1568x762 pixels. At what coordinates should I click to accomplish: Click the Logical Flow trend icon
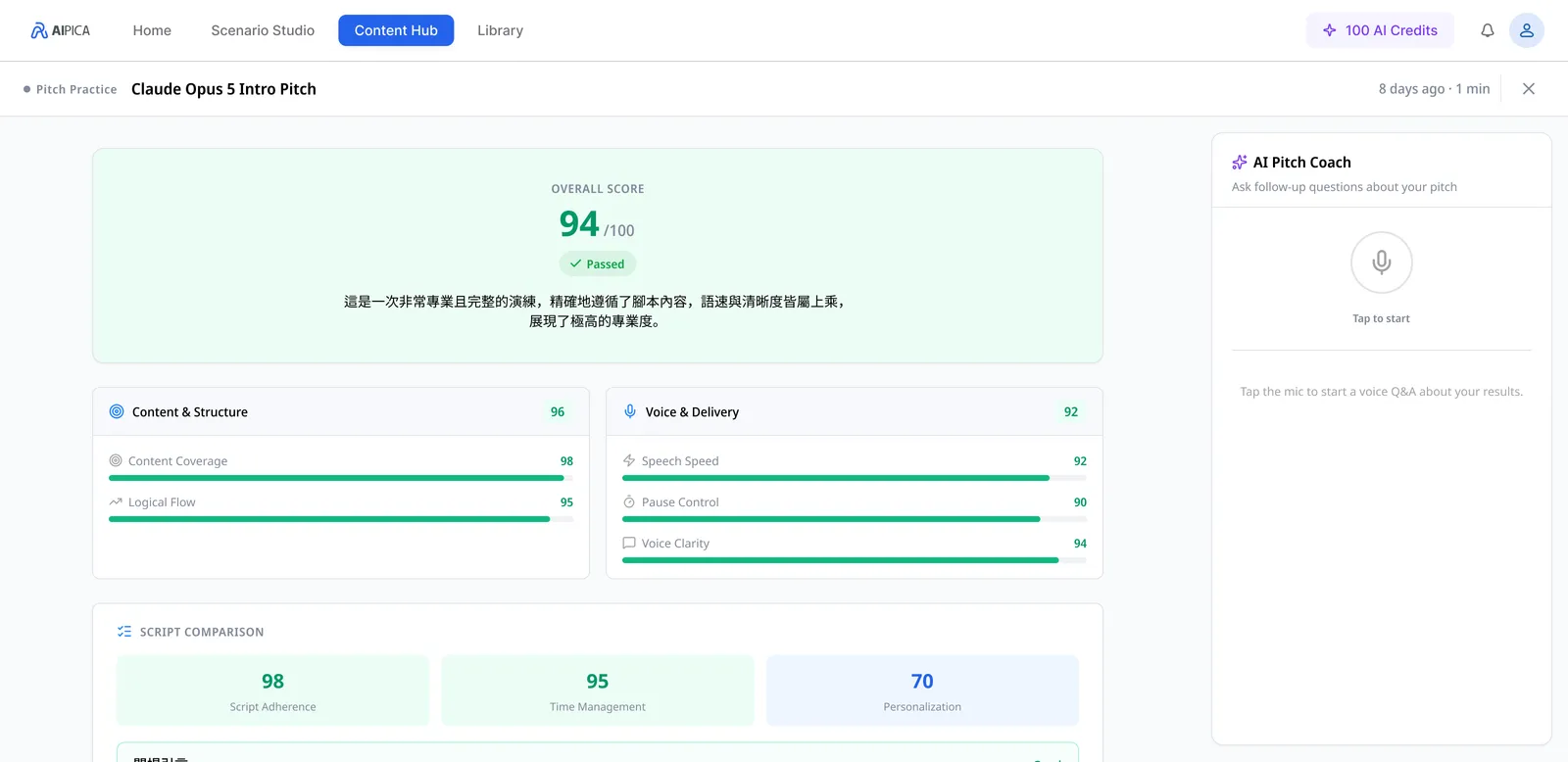(x=116, y=501)
